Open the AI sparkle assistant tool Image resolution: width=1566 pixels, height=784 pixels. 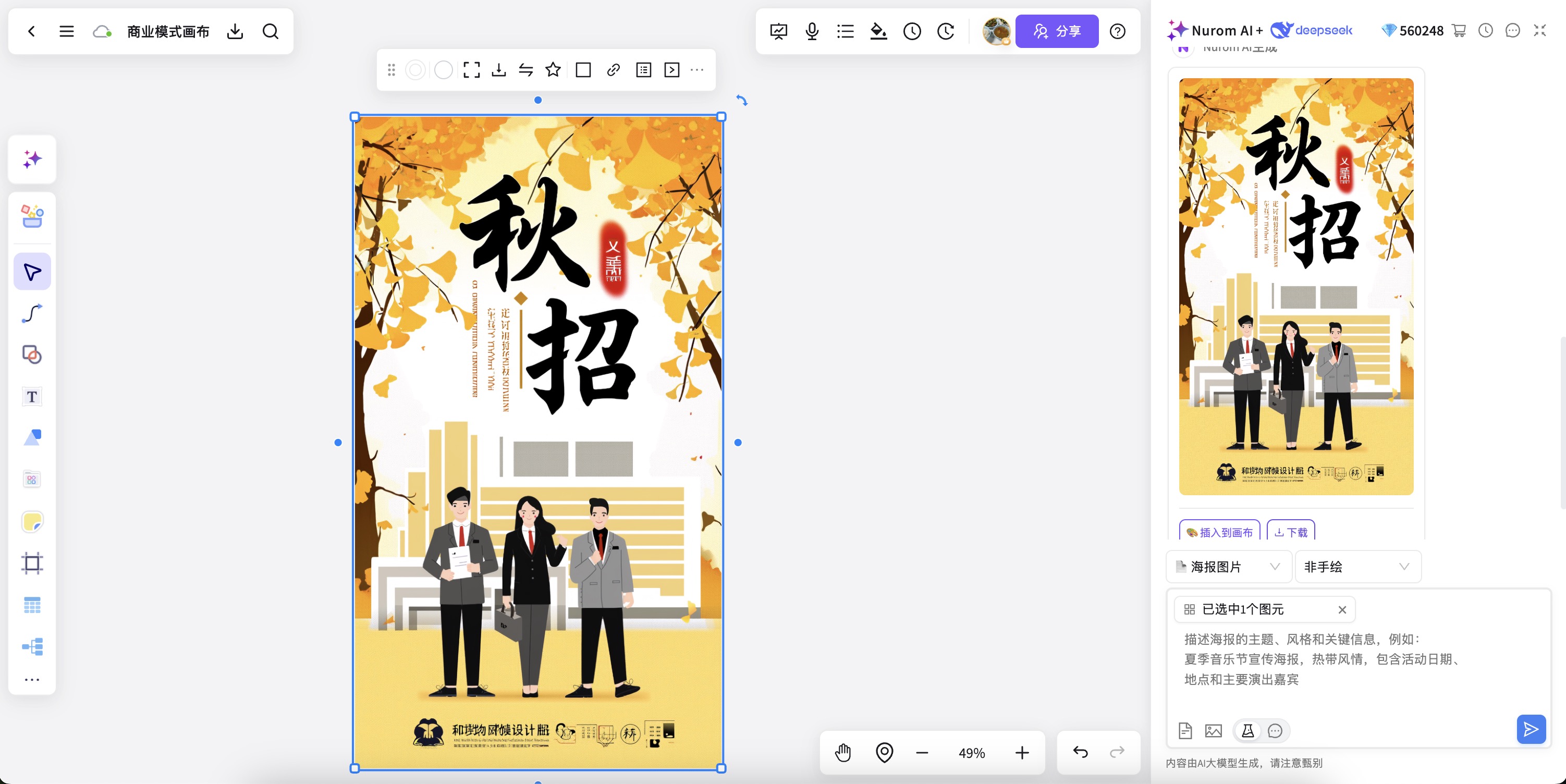point(32,159)
